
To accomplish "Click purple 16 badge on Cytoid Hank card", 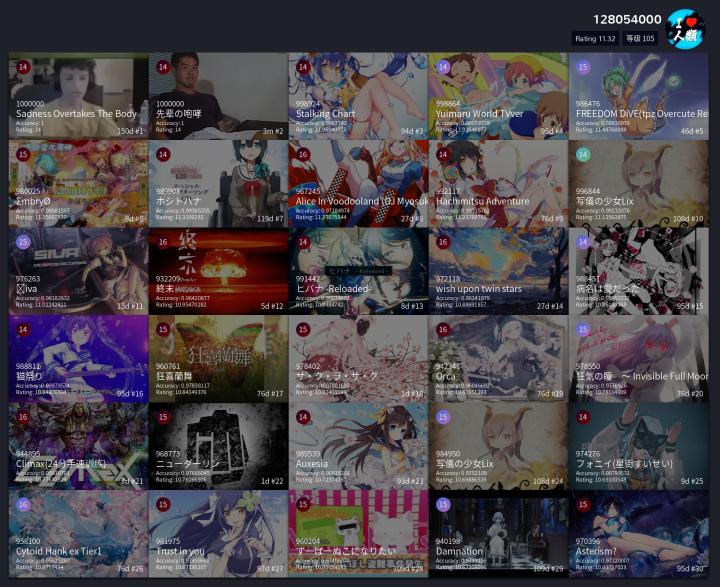I will pos(23,504).
